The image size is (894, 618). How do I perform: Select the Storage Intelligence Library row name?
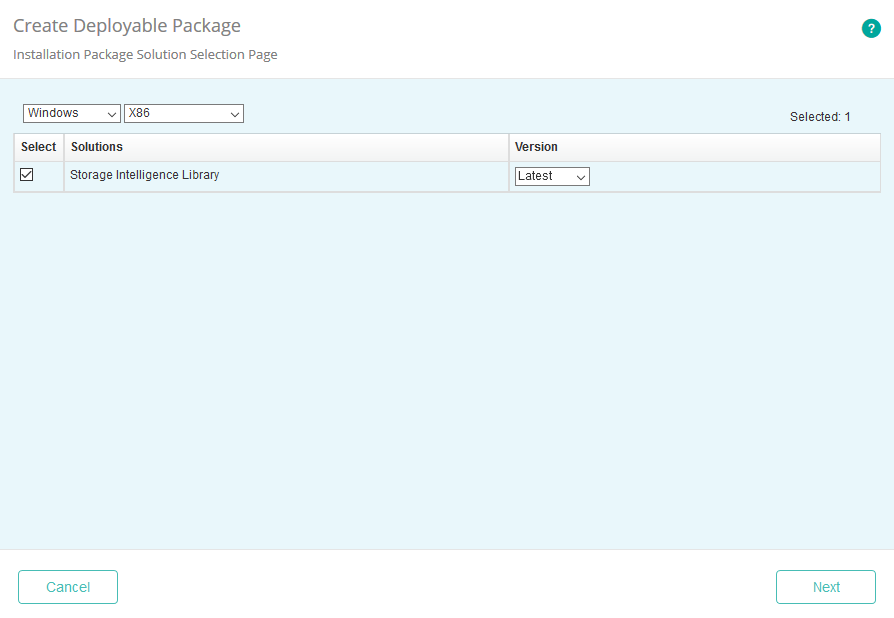pyautogui.click(x=144, y=175)
